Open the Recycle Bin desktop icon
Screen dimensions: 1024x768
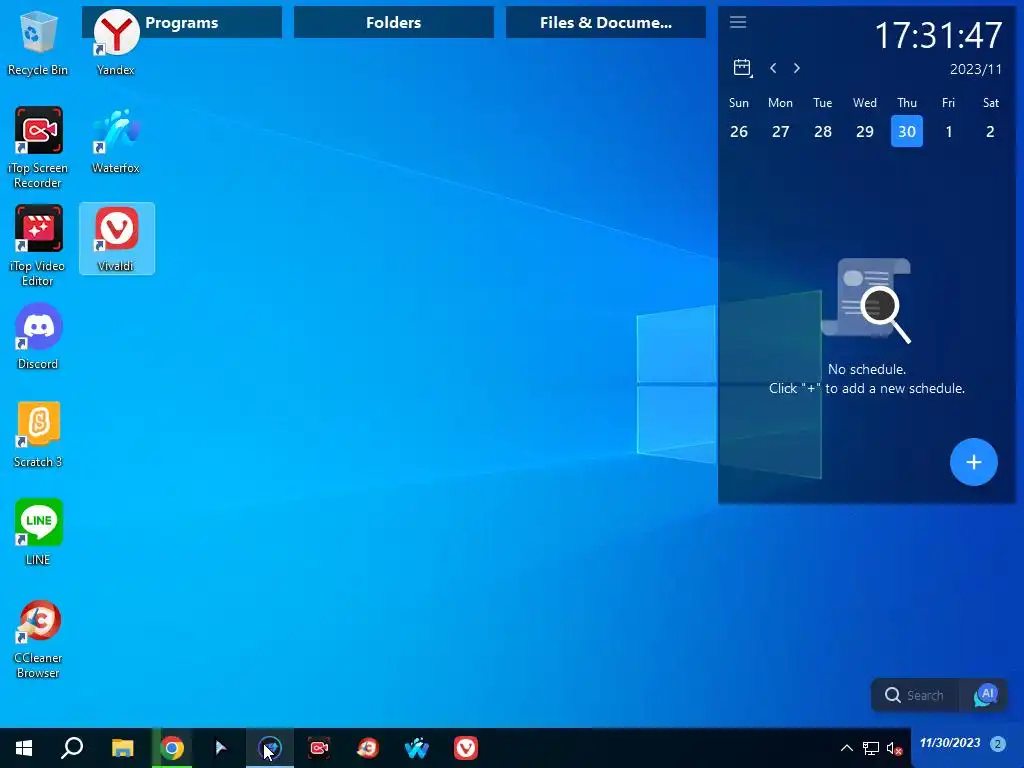pos(38,43)
